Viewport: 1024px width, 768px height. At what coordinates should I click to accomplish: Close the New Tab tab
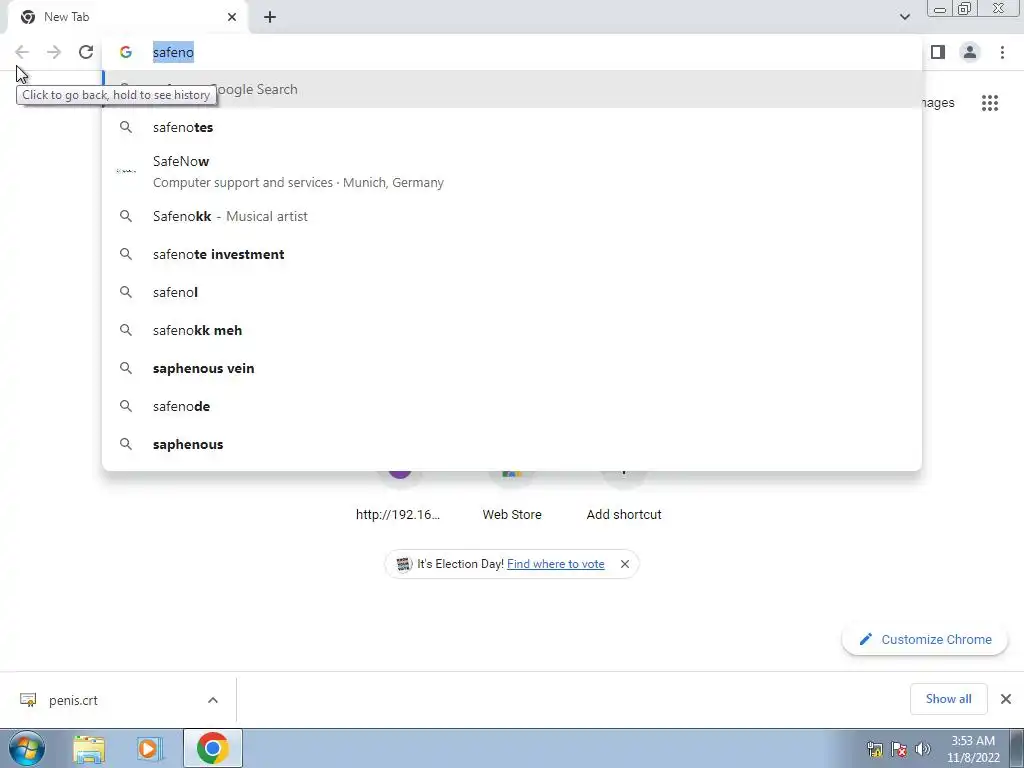(x=232, y=17)
